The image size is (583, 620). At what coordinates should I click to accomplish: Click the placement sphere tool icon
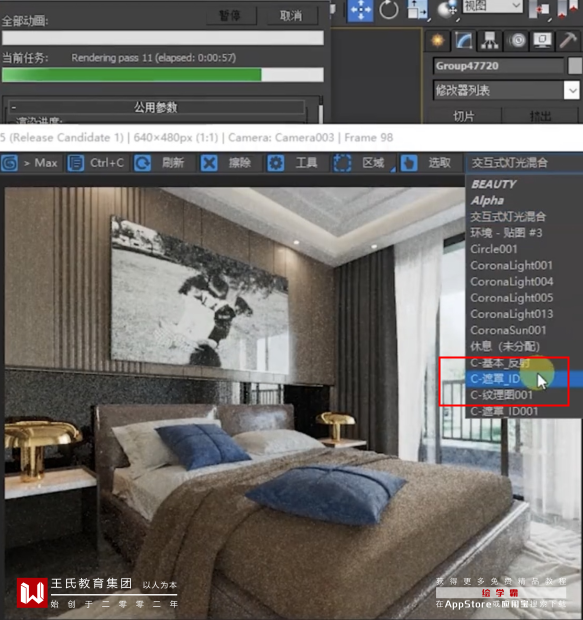coord(447,9)
